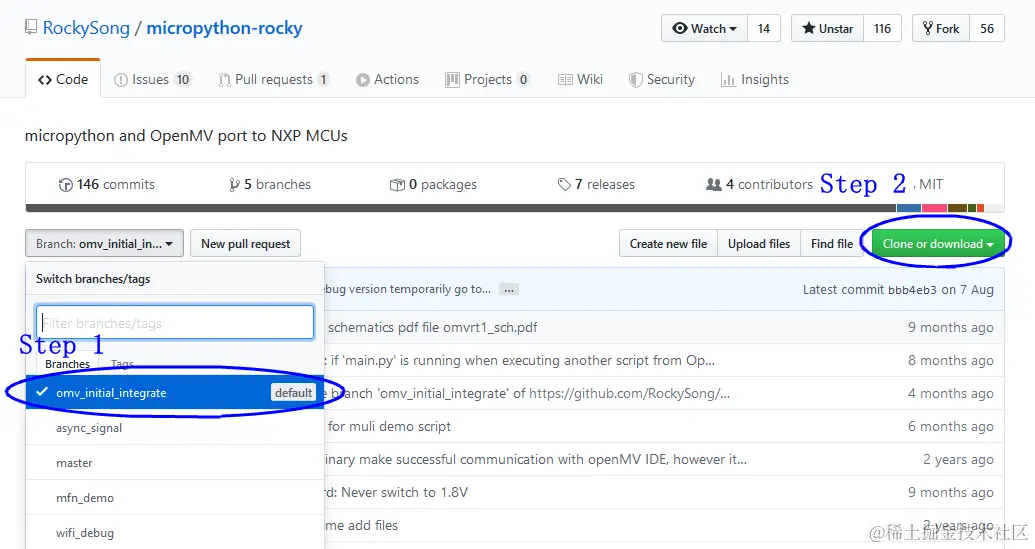Click New pull request button

click(x=246, y=243)
